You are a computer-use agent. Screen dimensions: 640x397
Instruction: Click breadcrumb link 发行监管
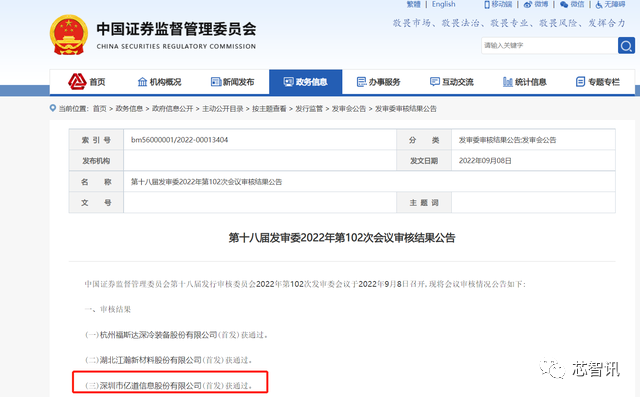309,109
